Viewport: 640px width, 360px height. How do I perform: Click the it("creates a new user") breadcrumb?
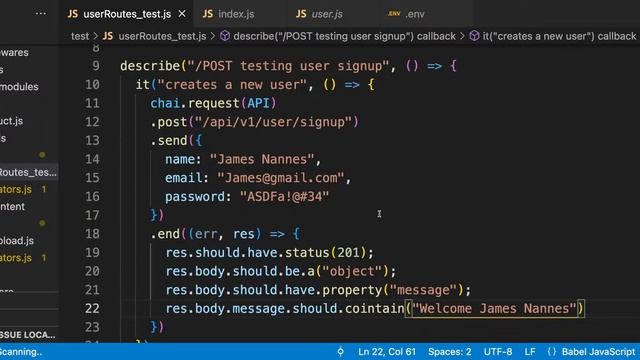click(x=559, y=36)
